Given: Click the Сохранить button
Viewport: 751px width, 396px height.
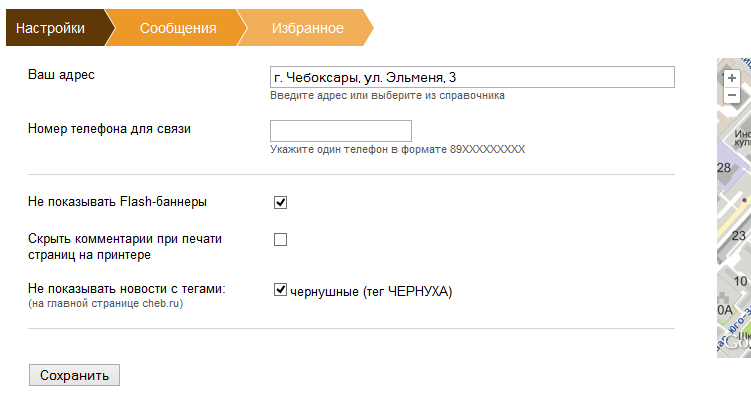Looking at the screenshot, I should coord(74,375).
